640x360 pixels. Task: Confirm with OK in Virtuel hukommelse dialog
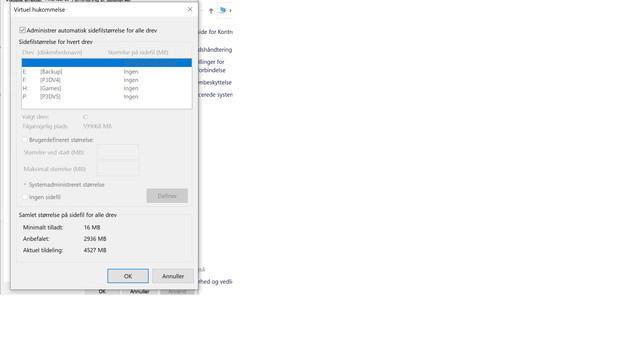pos(128,276)
